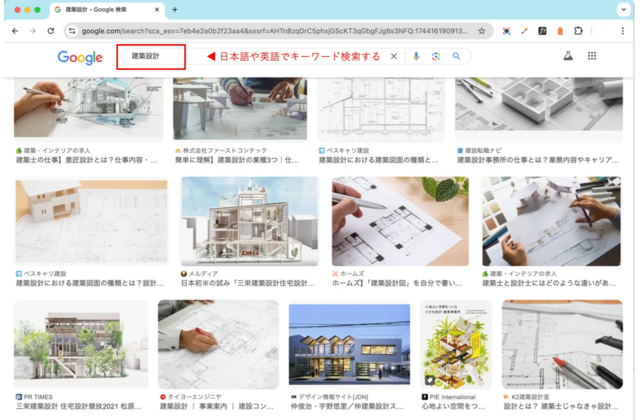Open the PR TIMES green building thumbnail
Image resolution: width=640 pixels, height=420 pixels.
tap(81, 344)
